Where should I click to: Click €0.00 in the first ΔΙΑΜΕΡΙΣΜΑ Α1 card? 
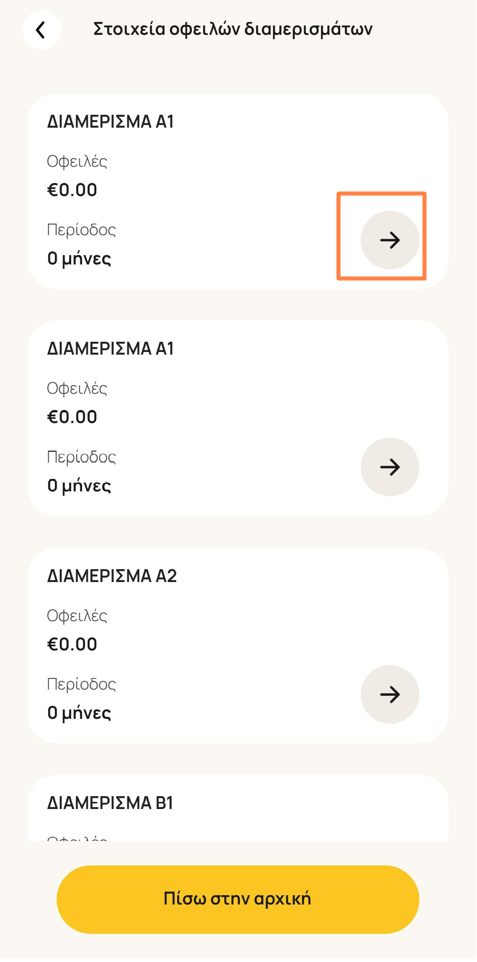[72, 190]
